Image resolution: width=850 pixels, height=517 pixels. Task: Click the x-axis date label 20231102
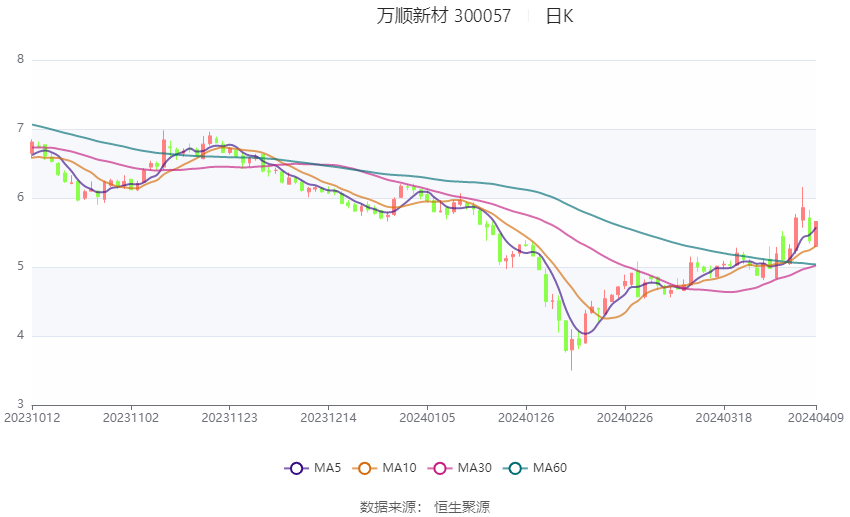coord(131,418)
